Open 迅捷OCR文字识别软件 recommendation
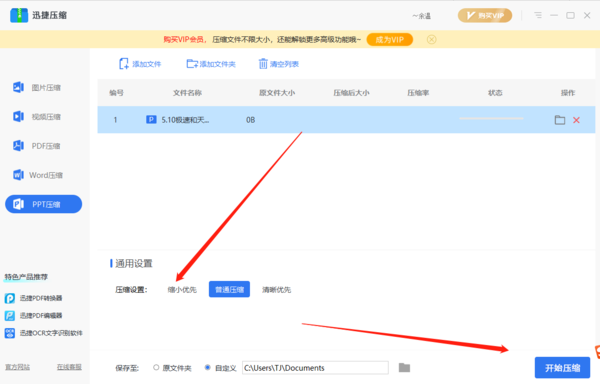 (x=44, y=333)
